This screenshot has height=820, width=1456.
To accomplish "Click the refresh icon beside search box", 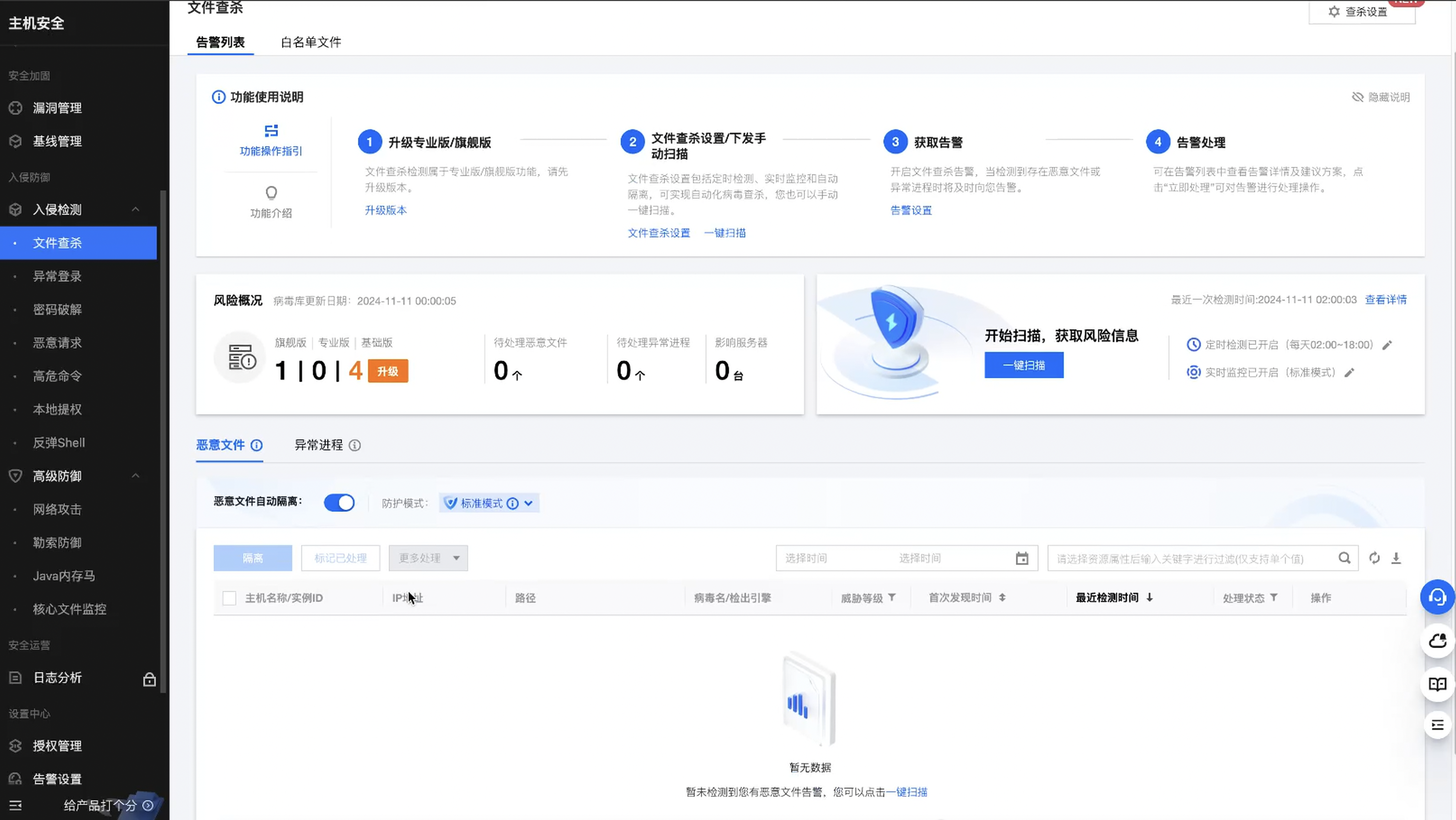I will [1374, 558].
